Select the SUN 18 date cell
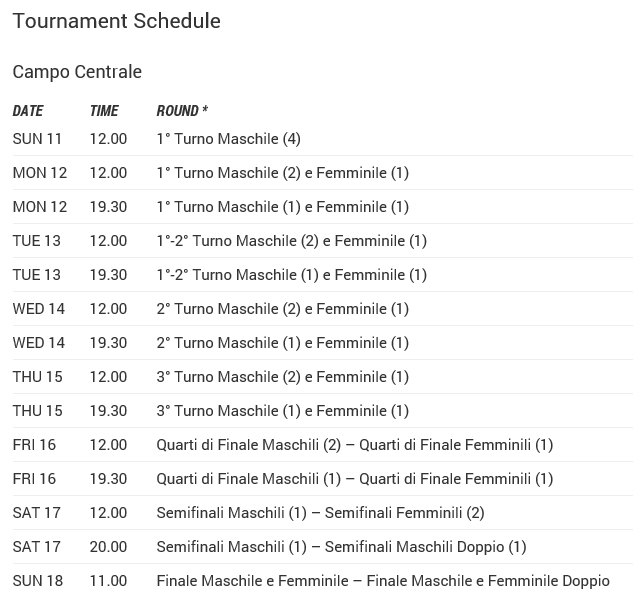The width and height of the screenshot is (633, 601). [37, 581]
